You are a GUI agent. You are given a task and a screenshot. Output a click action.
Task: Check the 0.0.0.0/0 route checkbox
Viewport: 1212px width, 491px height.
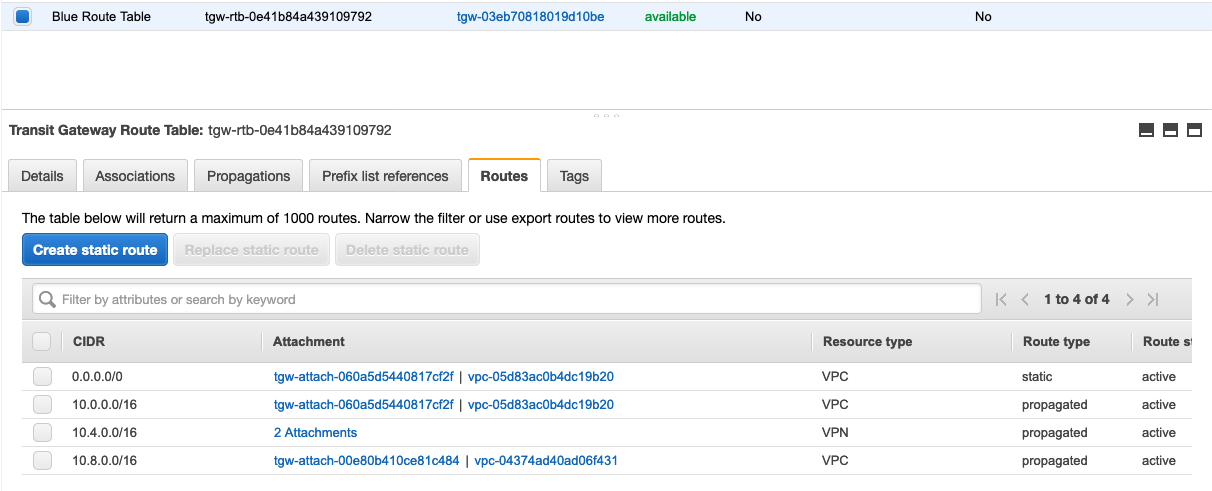pos(42,377)
